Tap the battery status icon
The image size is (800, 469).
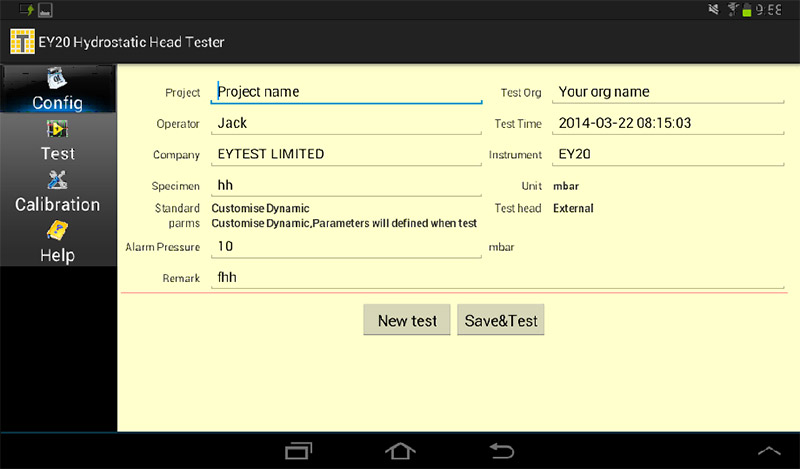[746, 10]
